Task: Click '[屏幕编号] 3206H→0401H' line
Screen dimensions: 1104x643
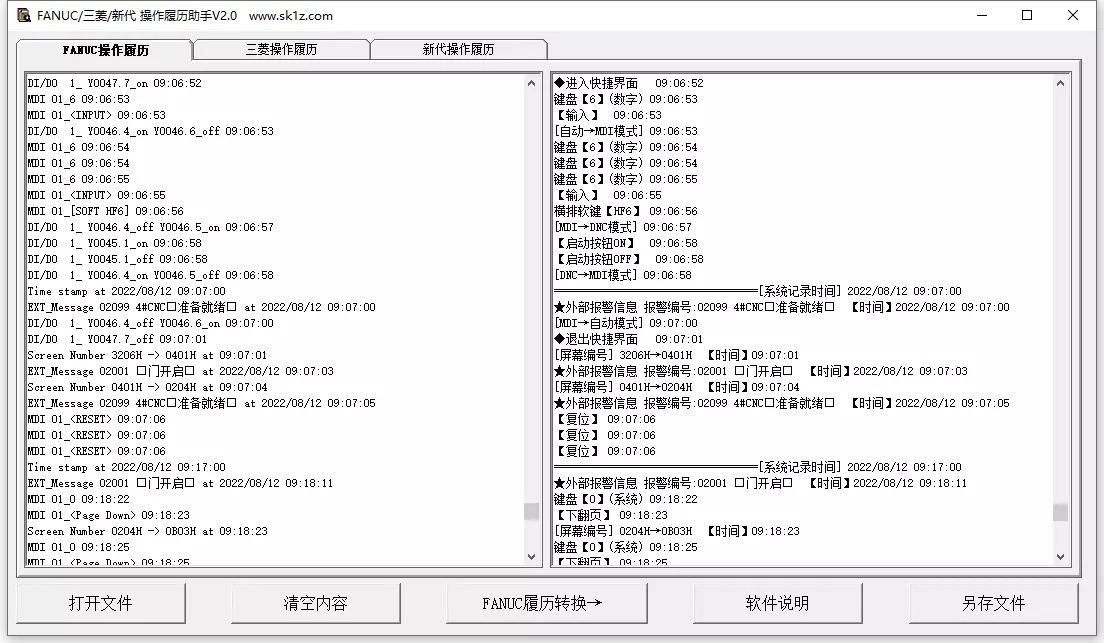Action: click(x=677, y=355)
